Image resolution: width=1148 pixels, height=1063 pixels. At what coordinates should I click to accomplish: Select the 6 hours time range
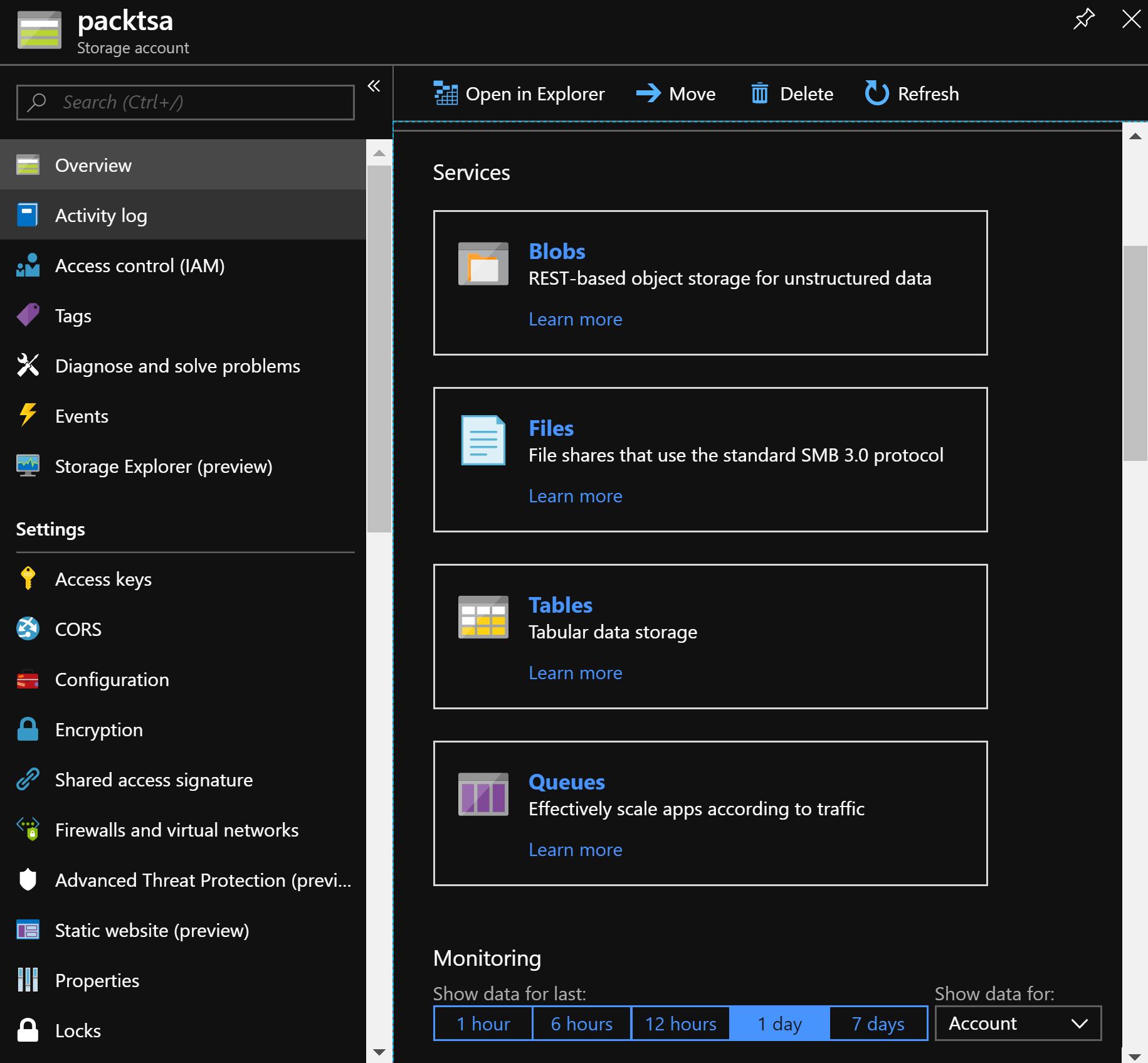(582, 1023)
